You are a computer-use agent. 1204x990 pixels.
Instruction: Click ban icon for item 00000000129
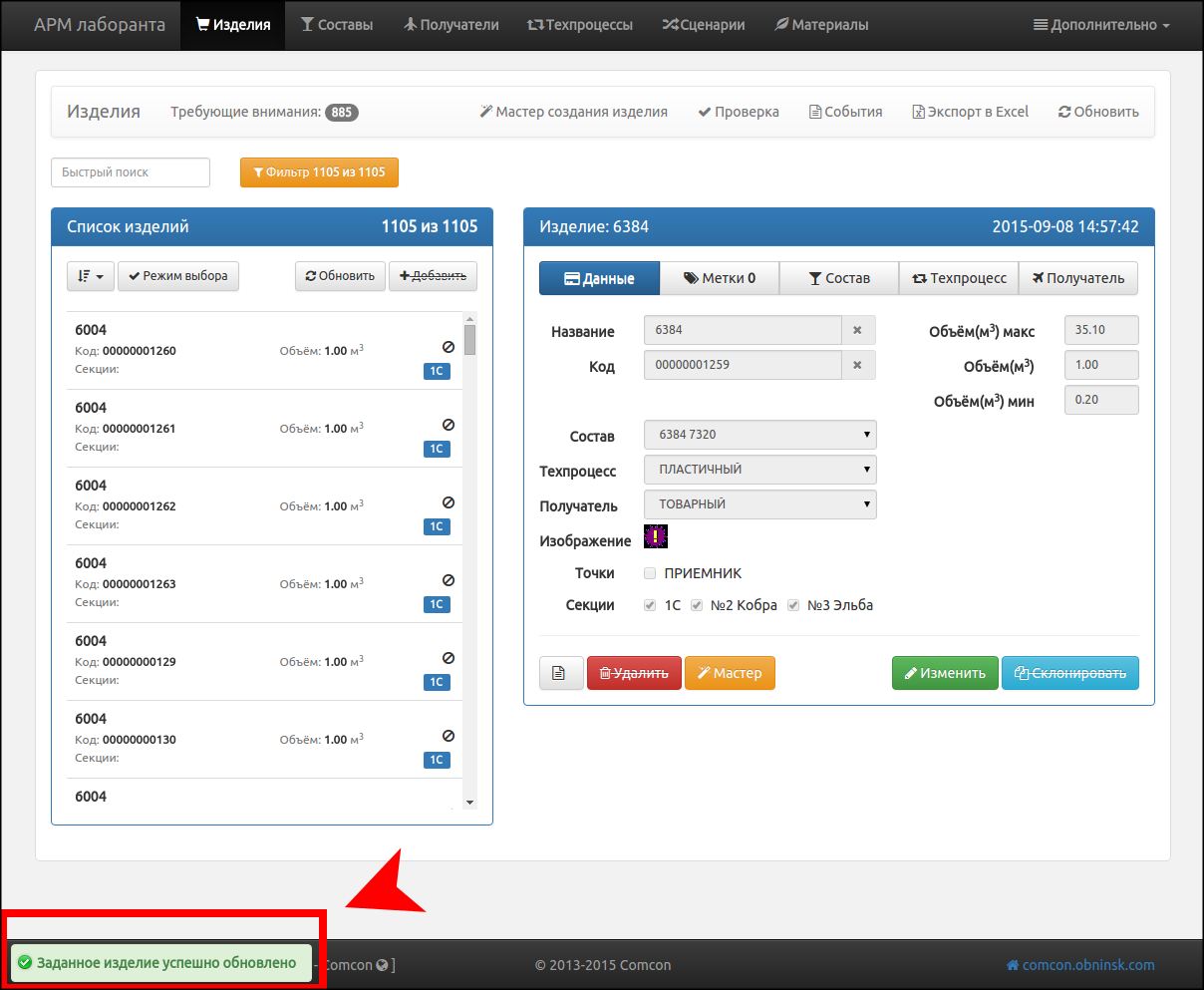(449, 658)
